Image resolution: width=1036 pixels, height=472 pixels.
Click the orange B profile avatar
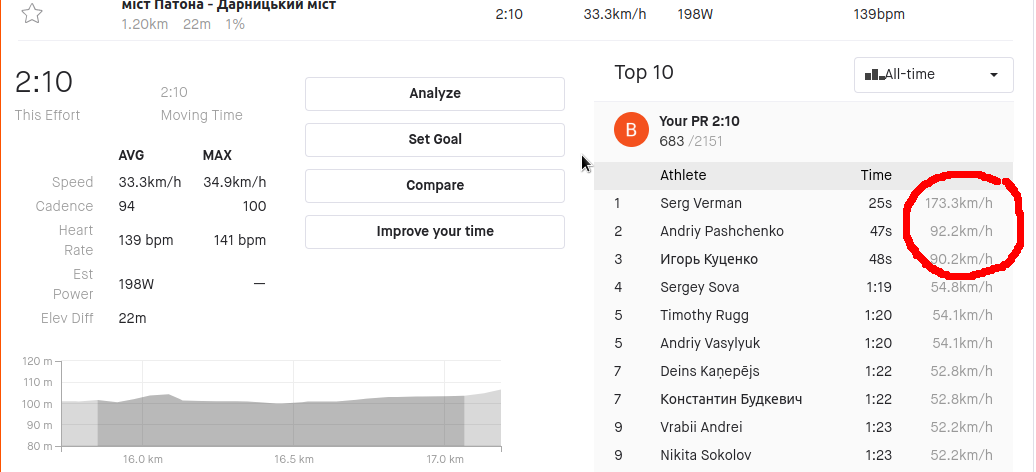point(631,130)
